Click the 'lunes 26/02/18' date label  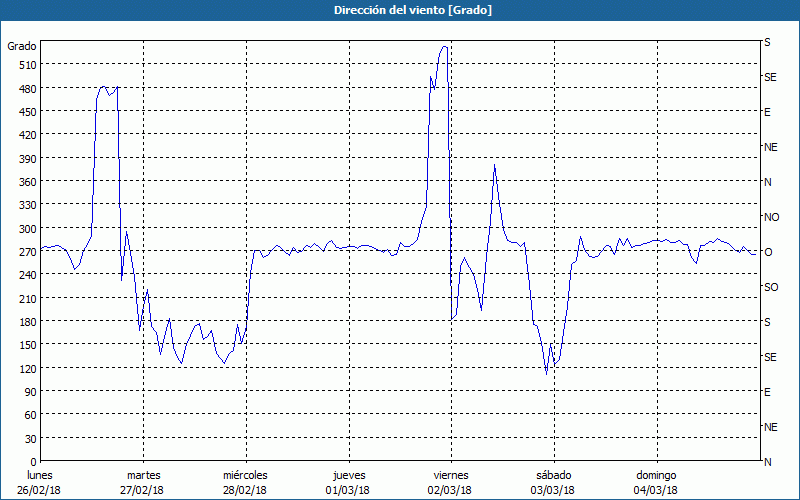tap(40, 482)
